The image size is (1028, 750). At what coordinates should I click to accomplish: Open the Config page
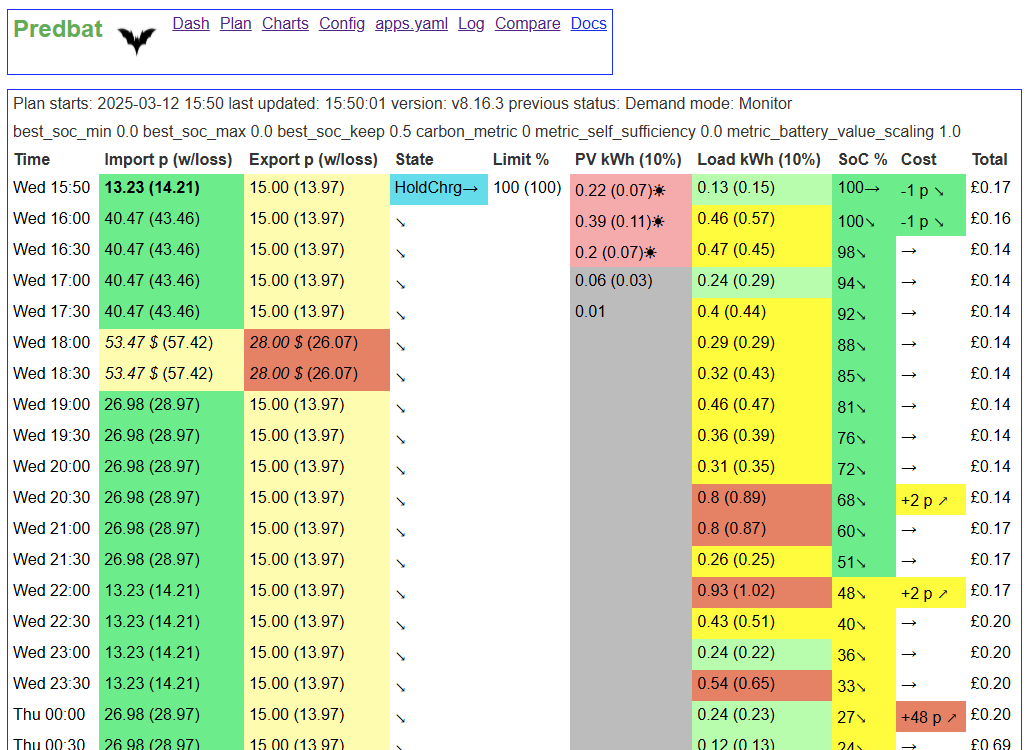pyautogui.click(x=342, y=24)
